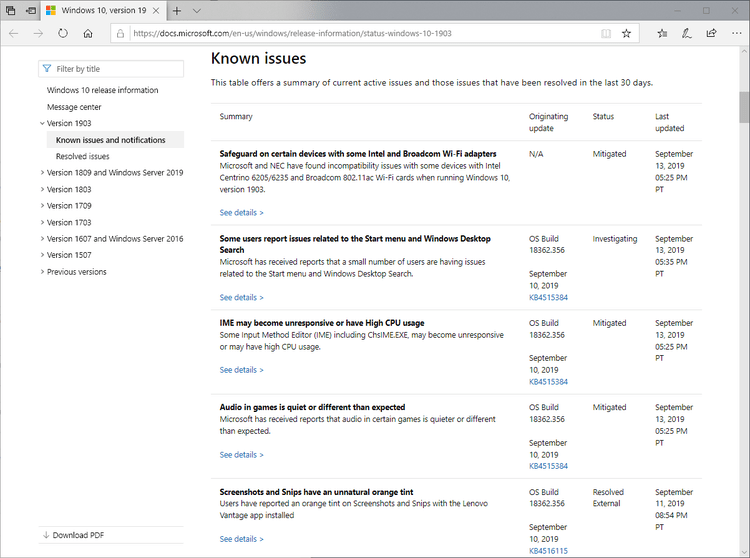The height and width of the screenshot is (558, 750).
Task: Click the Add notes pen icon
Action: 686,33
